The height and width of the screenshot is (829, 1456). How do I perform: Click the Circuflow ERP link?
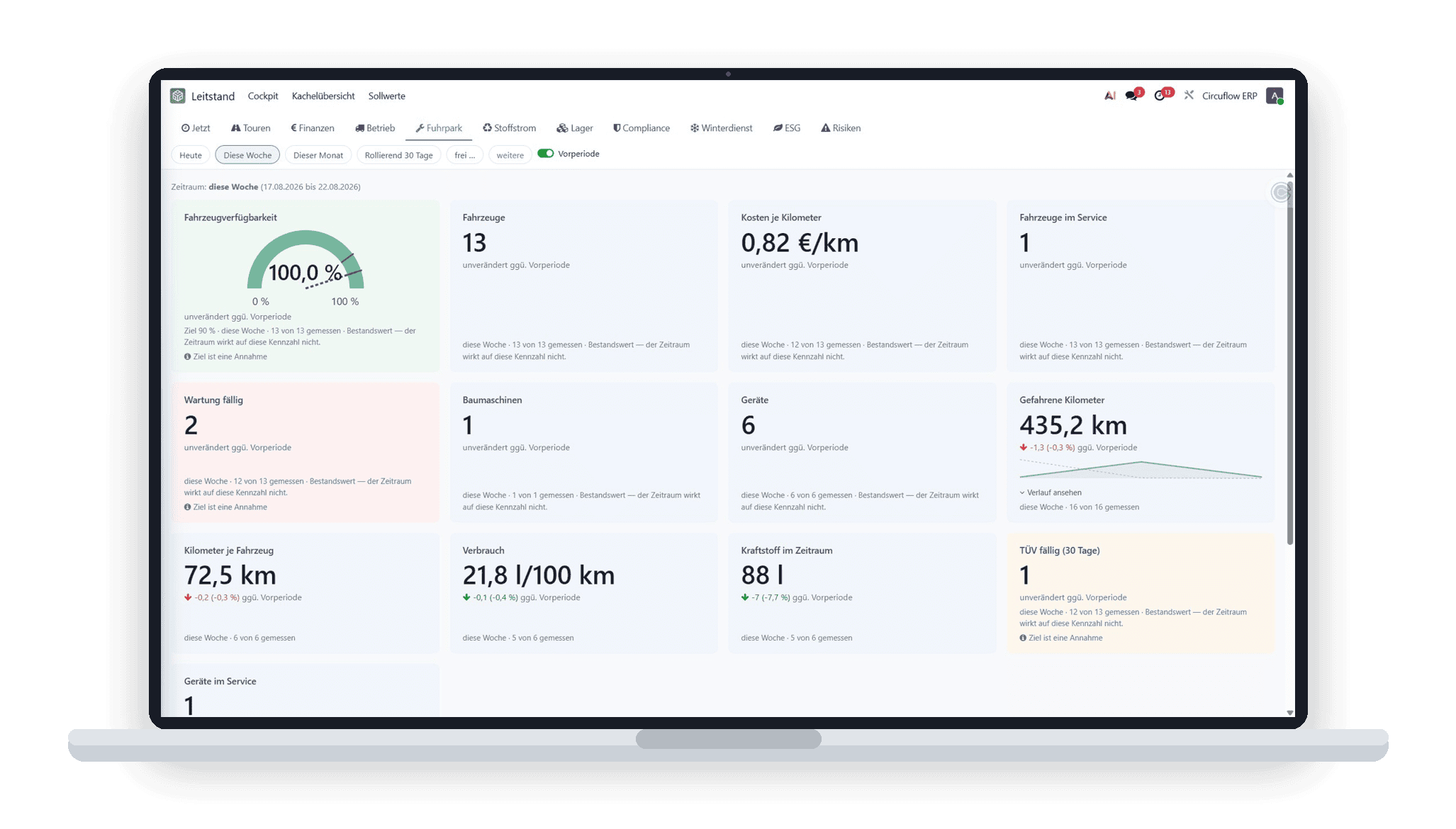click(x=1229, y=96)
